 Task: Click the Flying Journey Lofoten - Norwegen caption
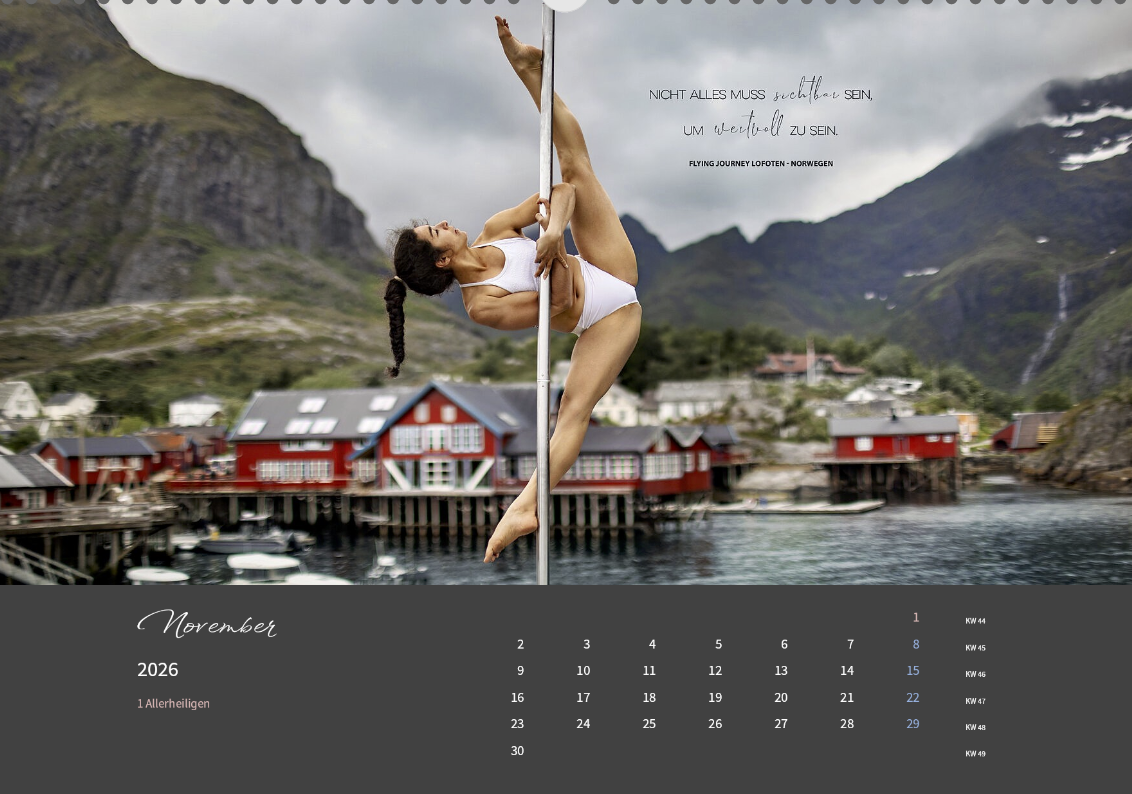[760, 164]
